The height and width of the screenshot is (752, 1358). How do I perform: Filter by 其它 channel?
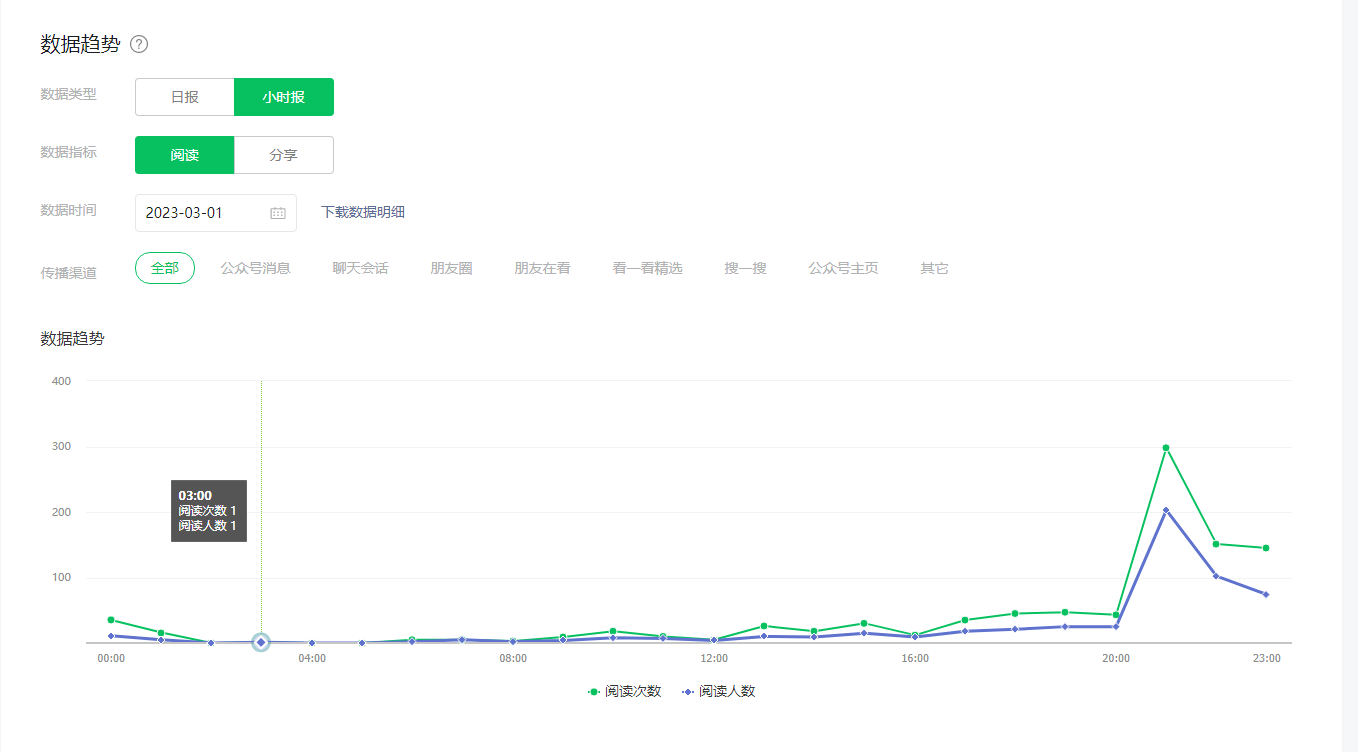934,268
